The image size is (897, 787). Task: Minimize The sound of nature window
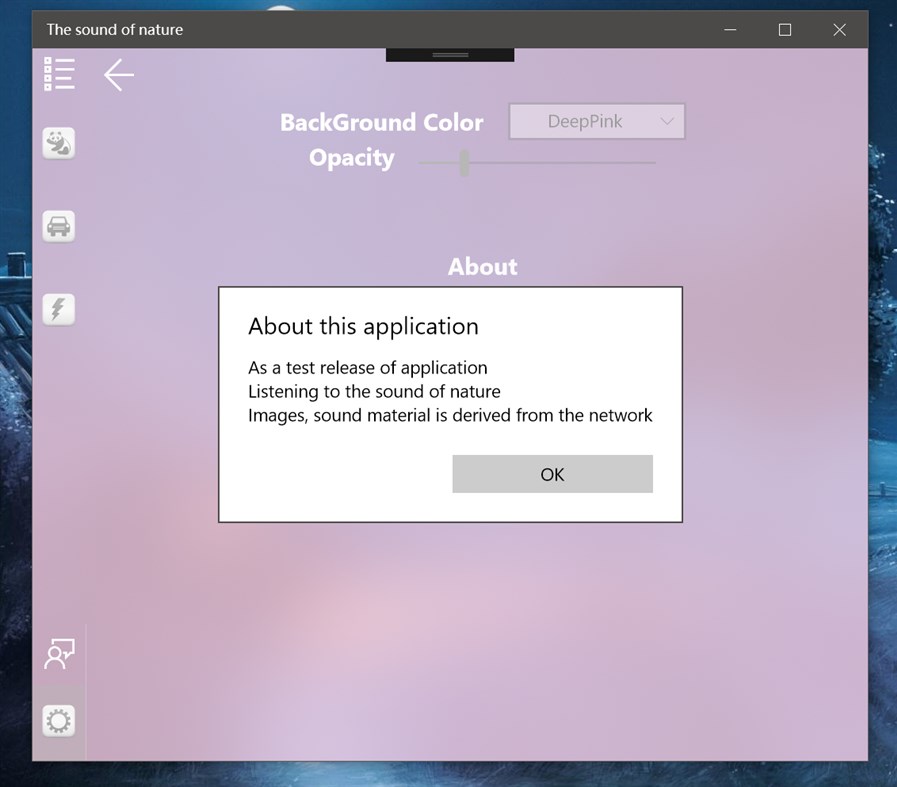point(731,30)
